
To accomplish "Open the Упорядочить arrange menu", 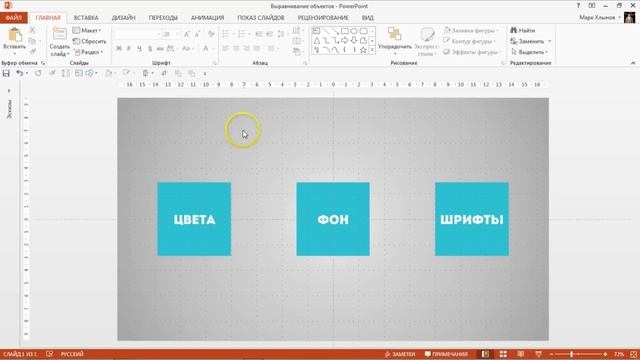I will point(394,41).
